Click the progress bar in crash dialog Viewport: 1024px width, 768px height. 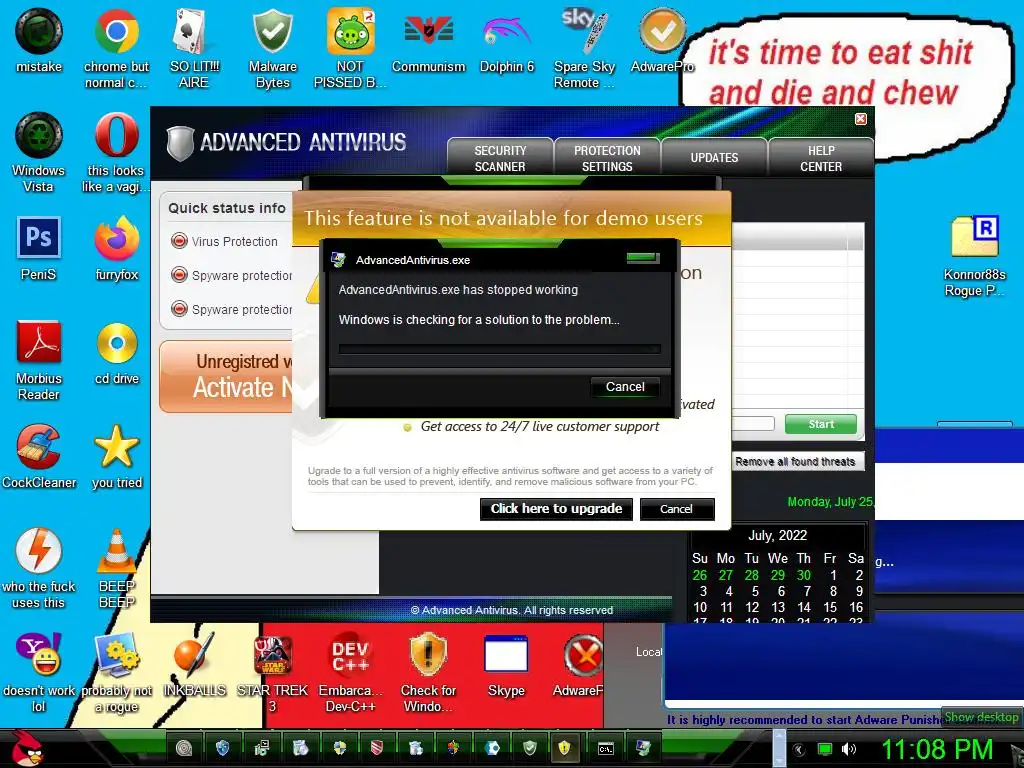click(x=500, y=349)
